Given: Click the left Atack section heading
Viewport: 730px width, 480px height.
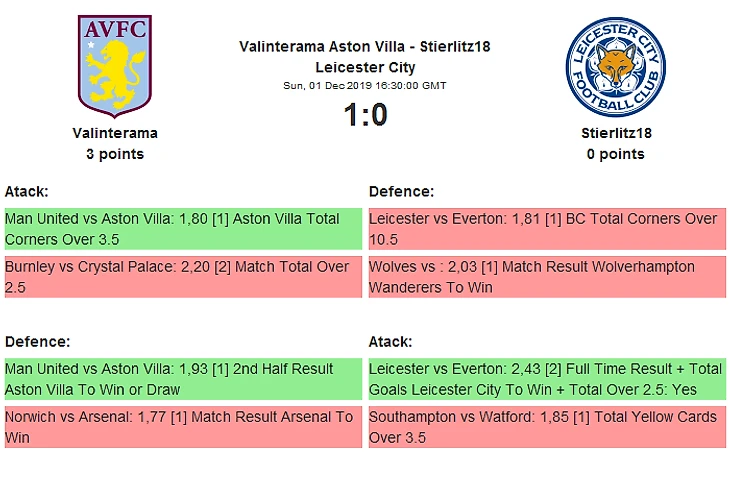Looking at the screenshot, I should 27,191.
